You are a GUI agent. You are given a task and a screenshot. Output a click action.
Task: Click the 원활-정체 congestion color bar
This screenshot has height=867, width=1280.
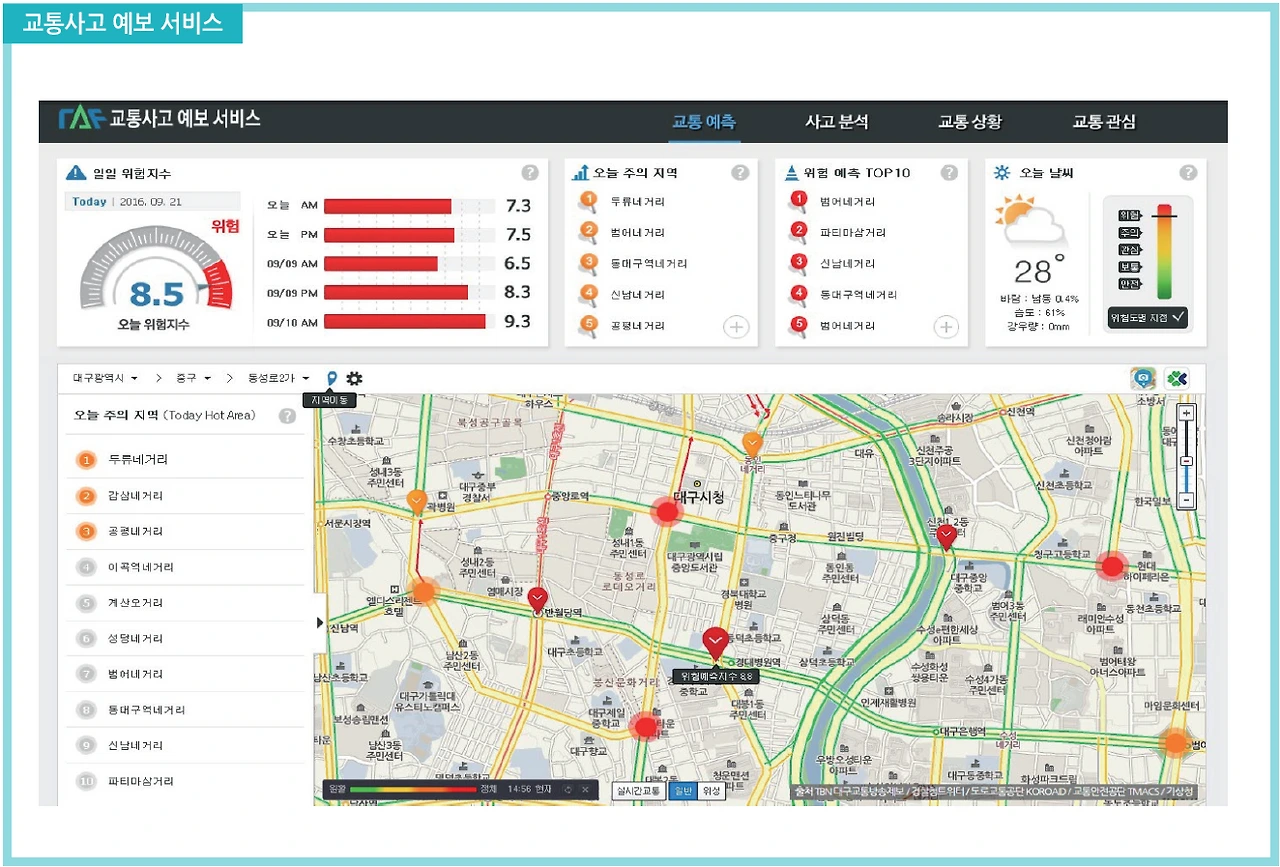[412, 789]
